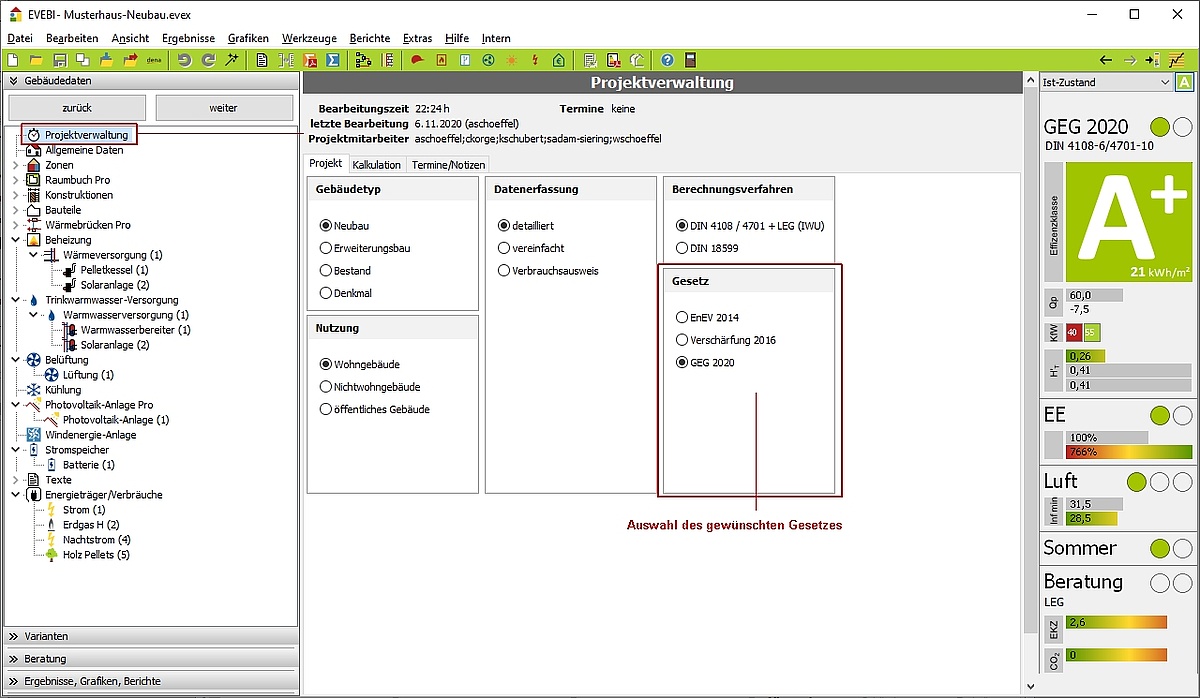
Task: Click the red cap toolbar icon
Action: coord(418,60)
